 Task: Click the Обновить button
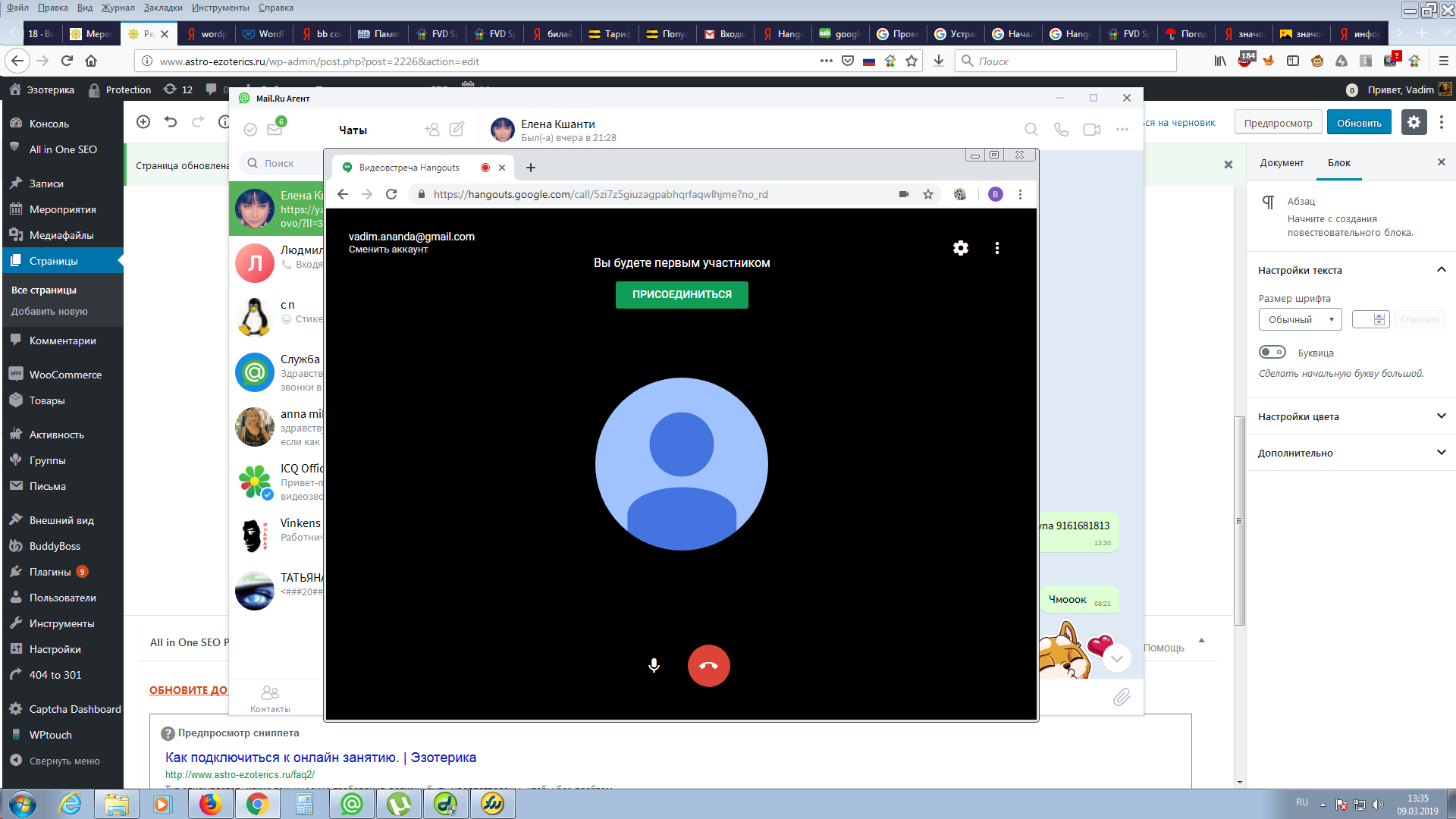click(1358, 123)
